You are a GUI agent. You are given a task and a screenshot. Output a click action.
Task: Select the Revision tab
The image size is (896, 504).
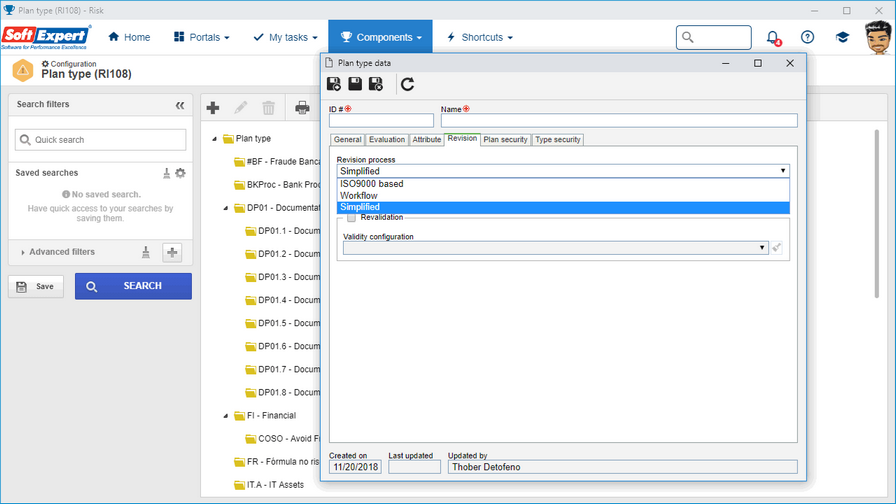462,139
